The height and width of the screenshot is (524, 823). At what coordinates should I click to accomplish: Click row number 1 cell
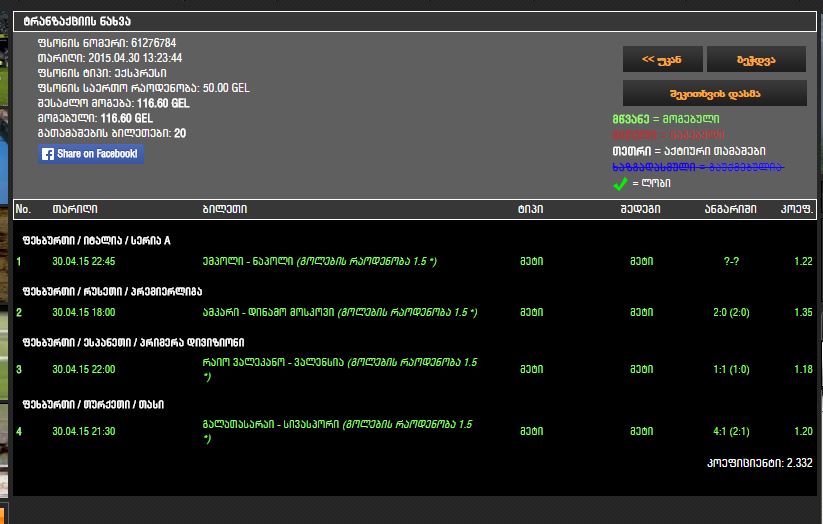coord(19,261)
